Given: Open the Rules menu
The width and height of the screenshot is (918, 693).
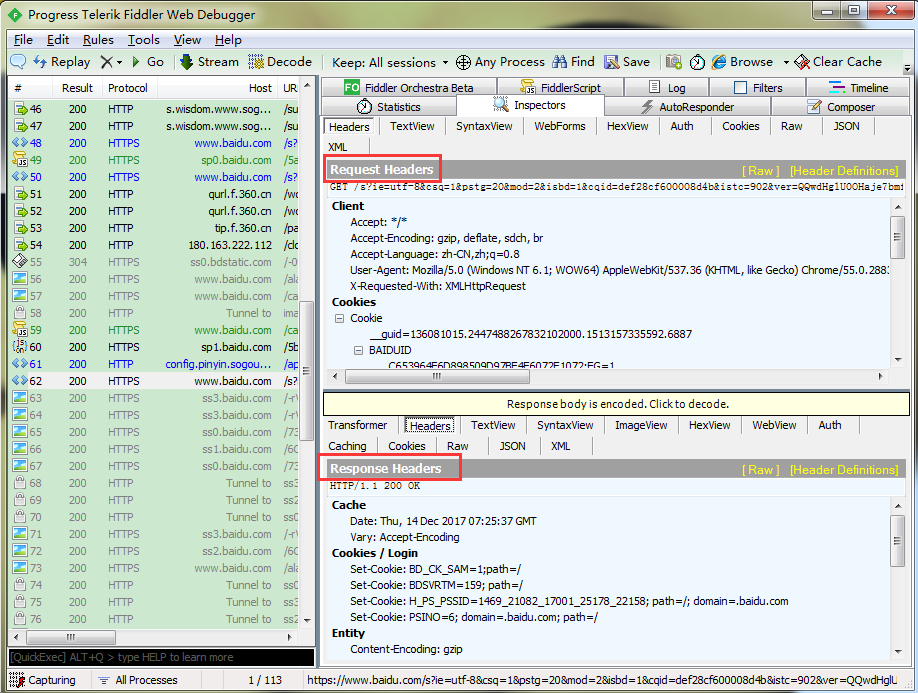Looking at the screenshot, I should 98,40.
